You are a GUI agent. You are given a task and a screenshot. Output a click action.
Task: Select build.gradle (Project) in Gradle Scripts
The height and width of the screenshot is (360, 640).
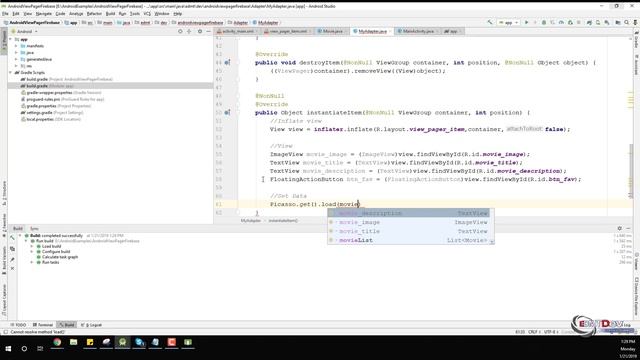coord(67,79)
